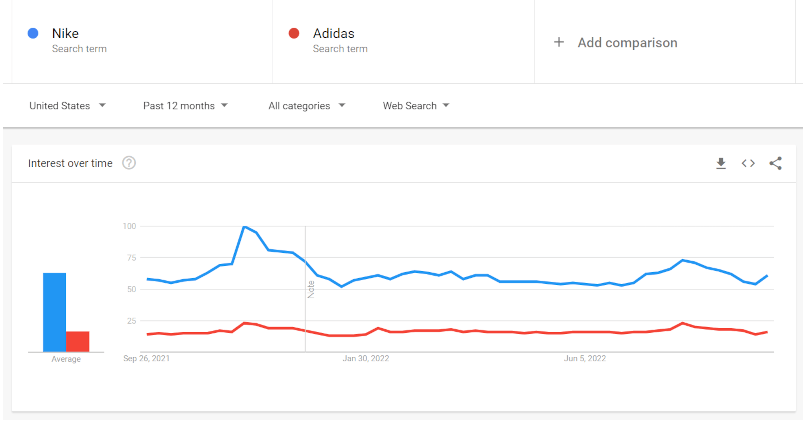
Task: Click the Jan 30, 2022 axis label
Action: [x=365, y=358]
